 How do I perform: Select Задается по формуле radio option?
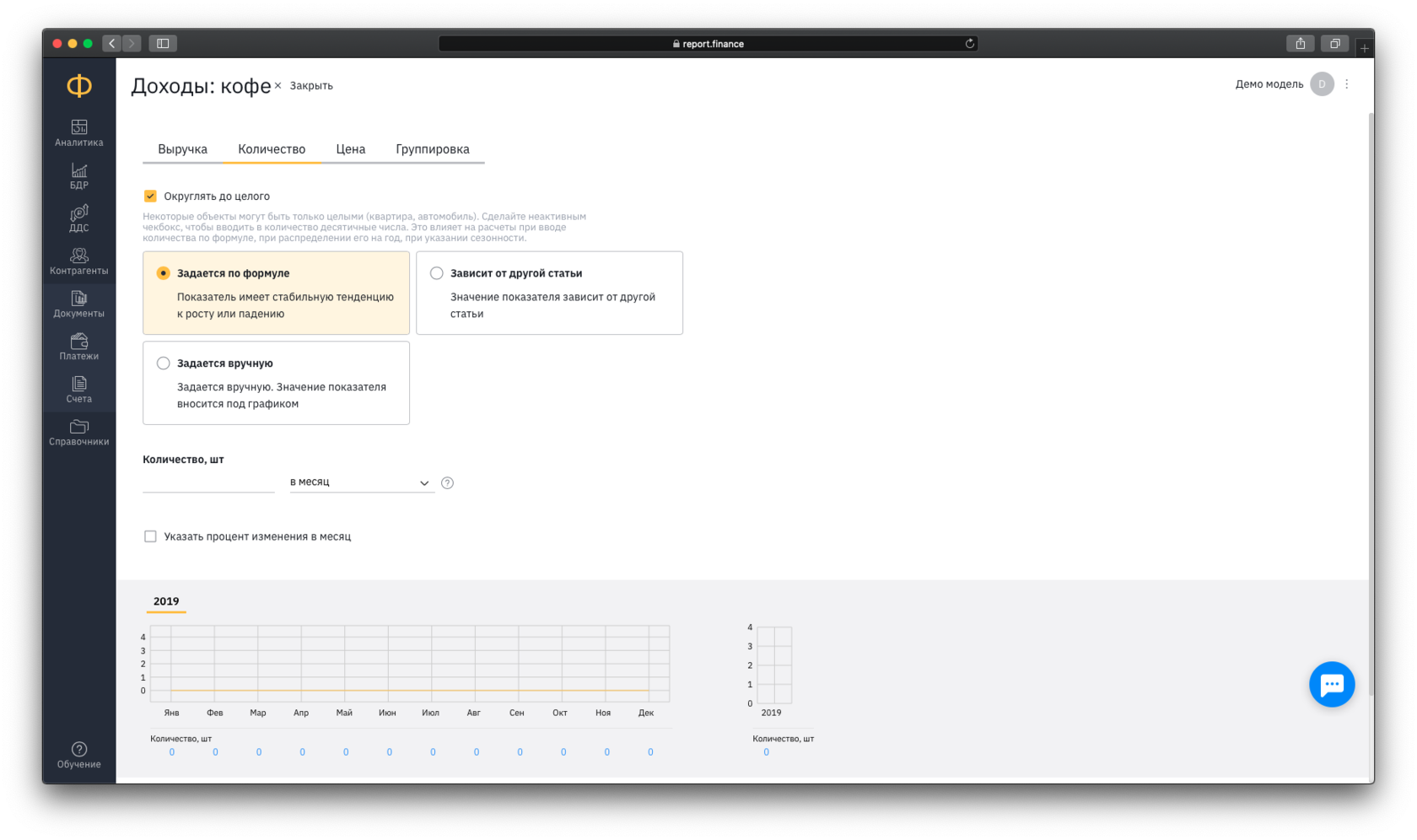click(x=164, y=273)
